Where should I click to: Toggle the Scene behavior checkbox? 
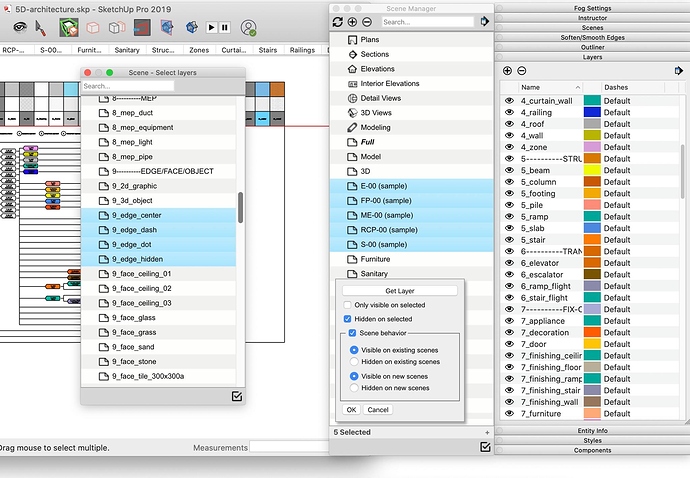[352, 333]
